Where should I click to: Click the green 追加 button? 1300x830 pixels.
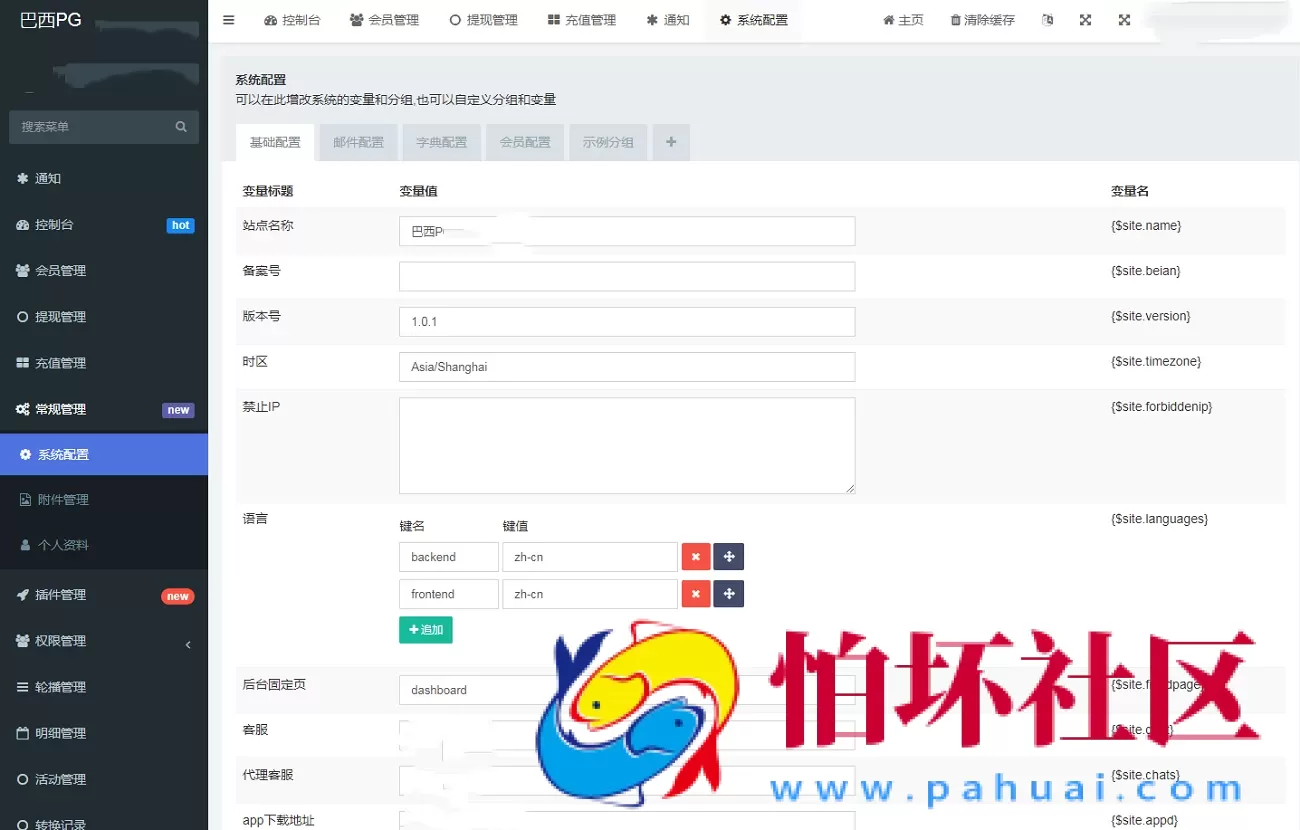click(426, 629)
